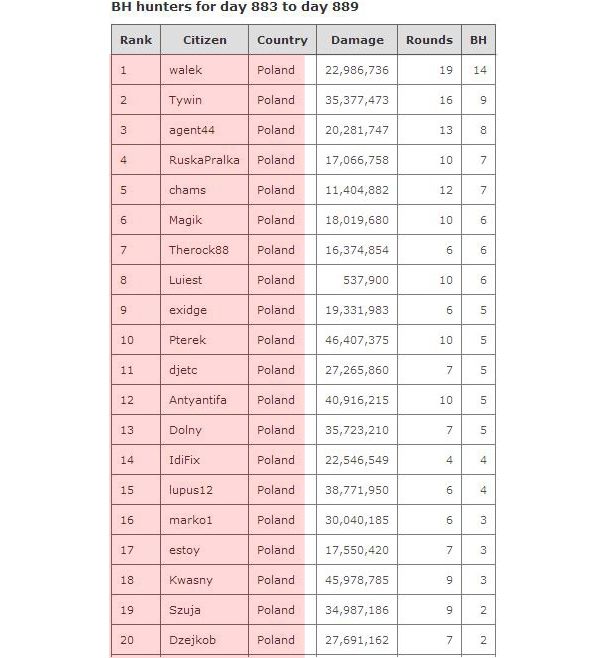Click on citizen chams
Image resolution: width=607 pixels, height=658 pixels.
pyautogui.click(x=187, y=190)
